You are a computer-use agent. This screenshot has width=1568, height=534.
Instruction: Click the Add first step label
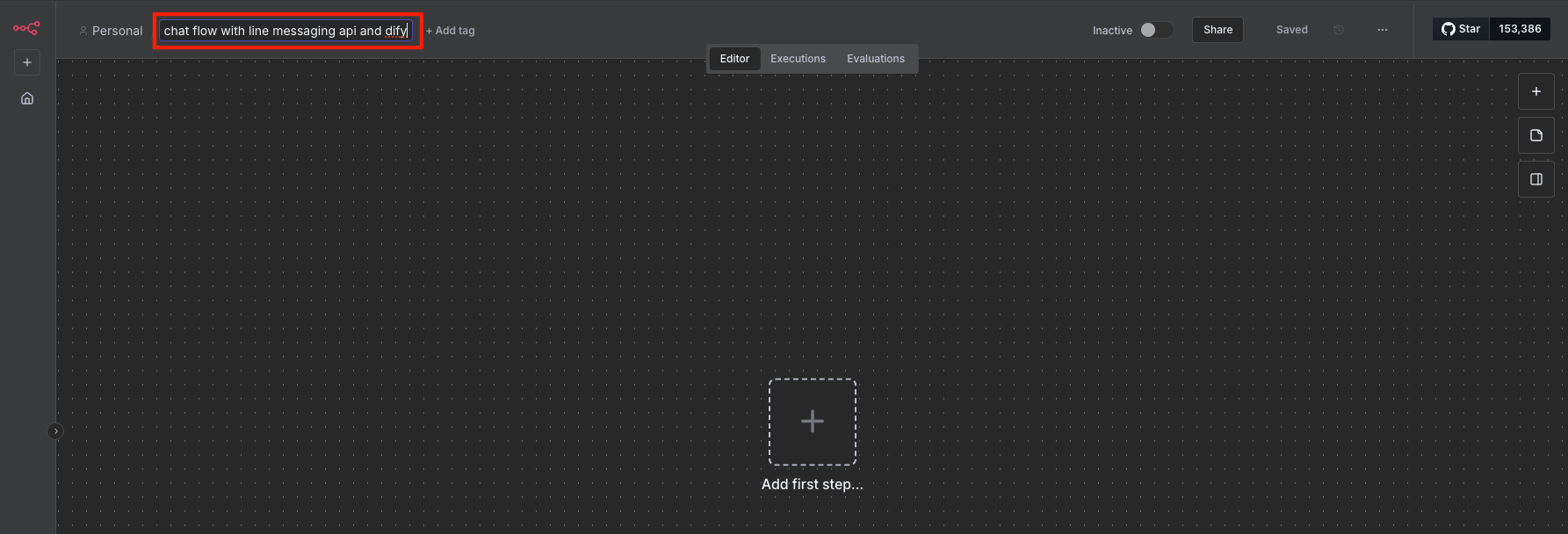[x=813, y=485]
